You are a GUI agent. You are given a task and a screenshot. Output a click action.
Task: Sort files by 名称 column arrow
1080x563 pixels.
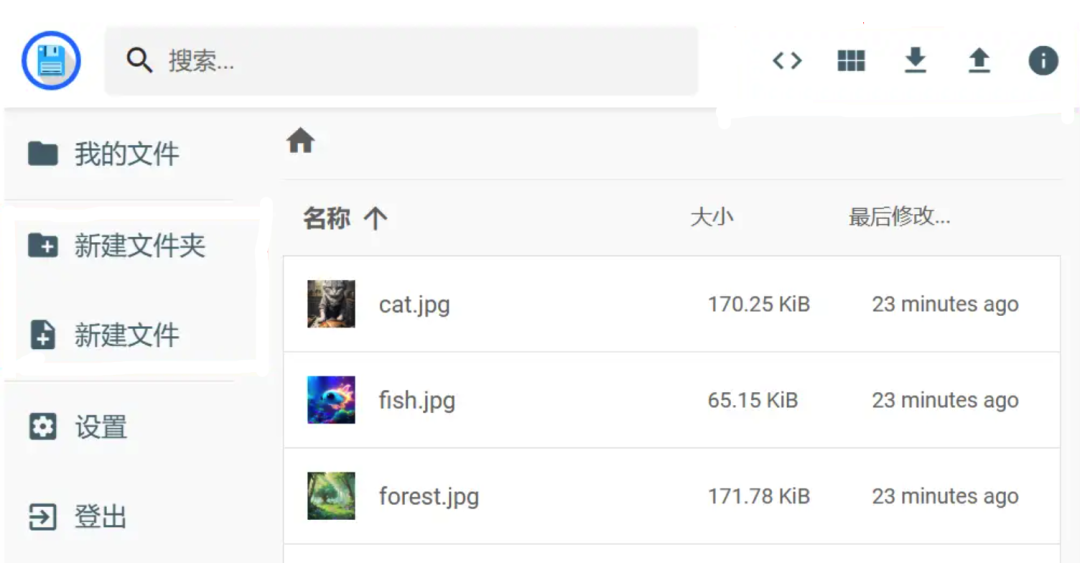(375, 218)
